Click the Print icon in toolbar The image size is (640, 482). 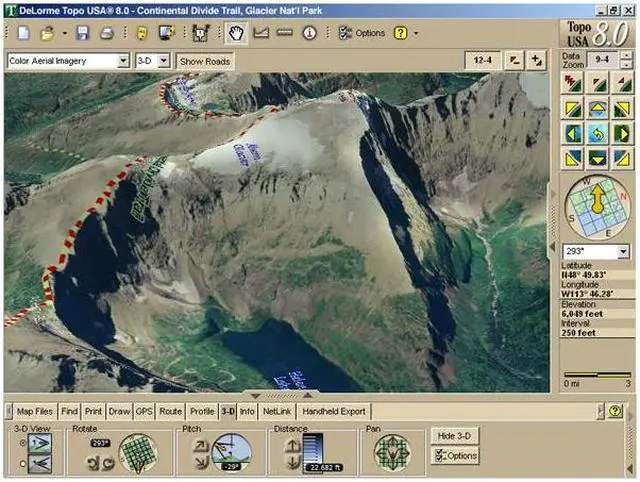[105, 33]
